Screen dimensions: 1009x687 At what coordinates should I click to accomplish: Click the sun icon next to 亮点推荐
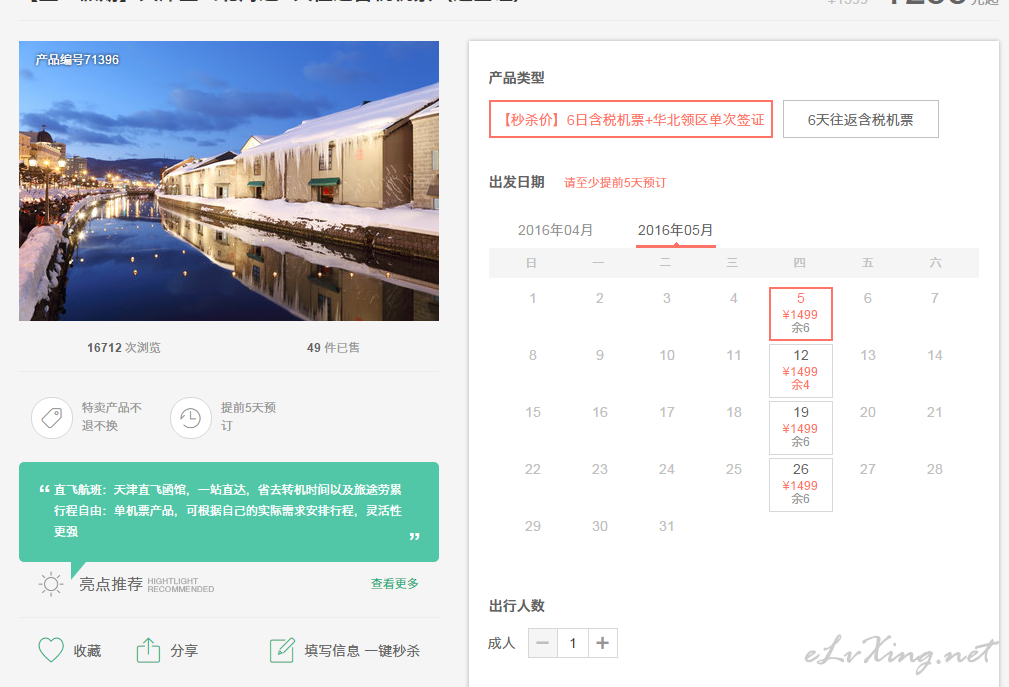[x=51, y=584]
